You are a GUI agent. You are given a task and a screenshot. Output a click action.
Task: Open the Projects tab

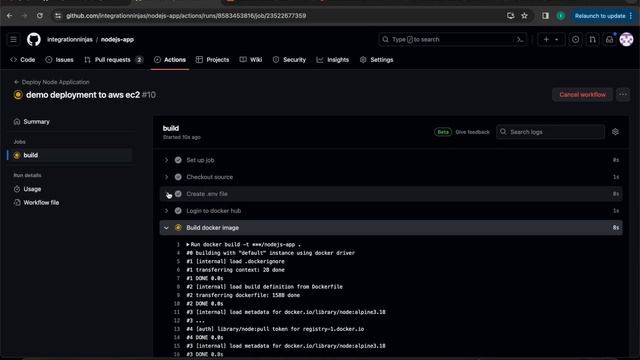tap(212, 60)
